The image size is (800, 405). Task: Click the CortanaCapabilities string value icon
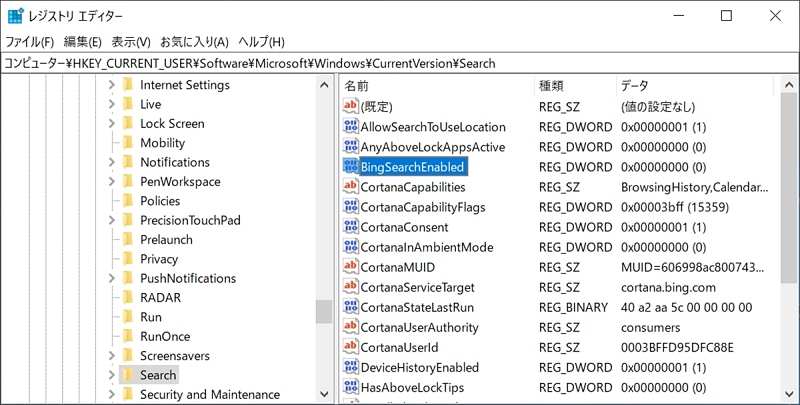(351, 186)
